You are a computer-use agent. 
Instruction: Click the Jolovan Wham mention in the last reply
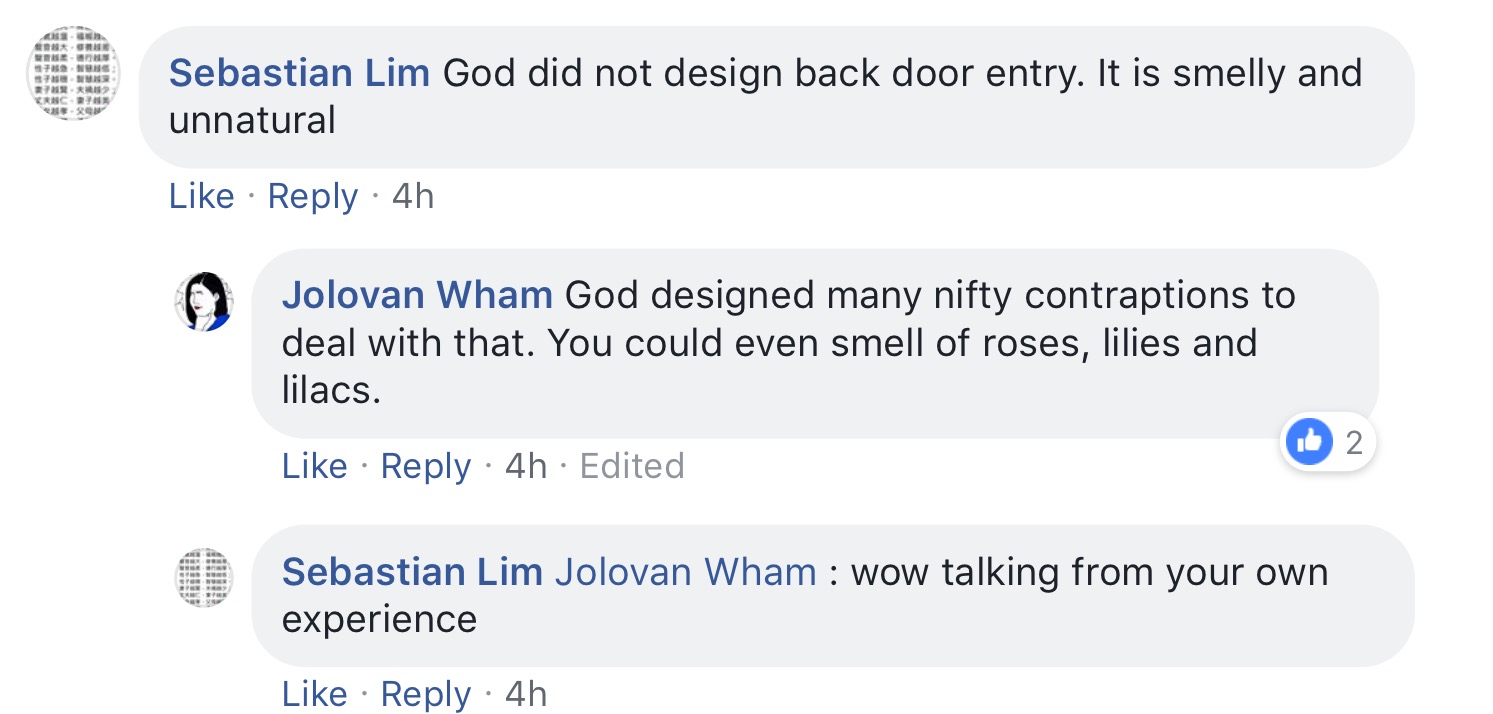[x=685, y=572]
